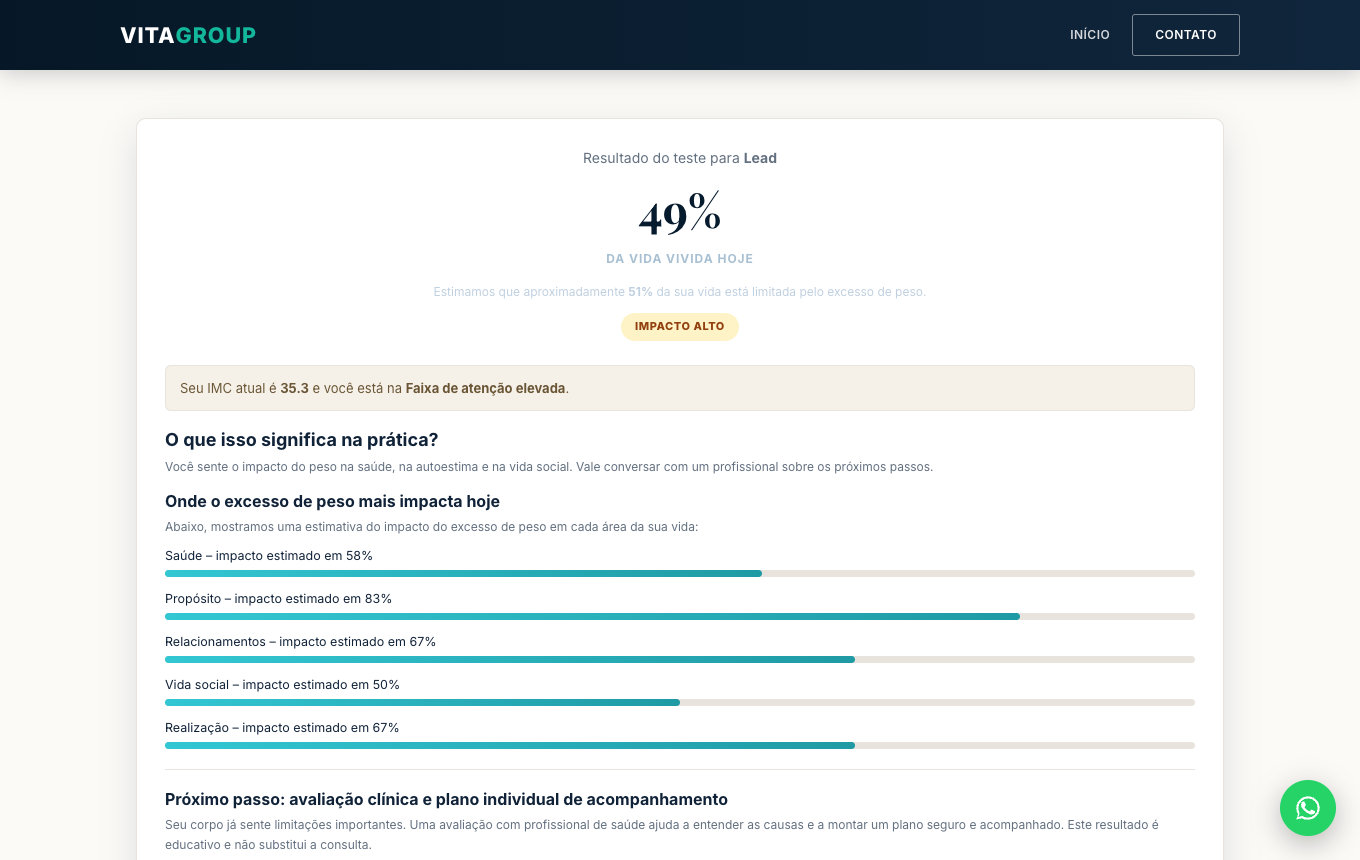Viewport: 1360px width, 860px height.
Task: Click the 'Propósito – impacto estimado em 83%' label
Action: (x=279, y=599)
